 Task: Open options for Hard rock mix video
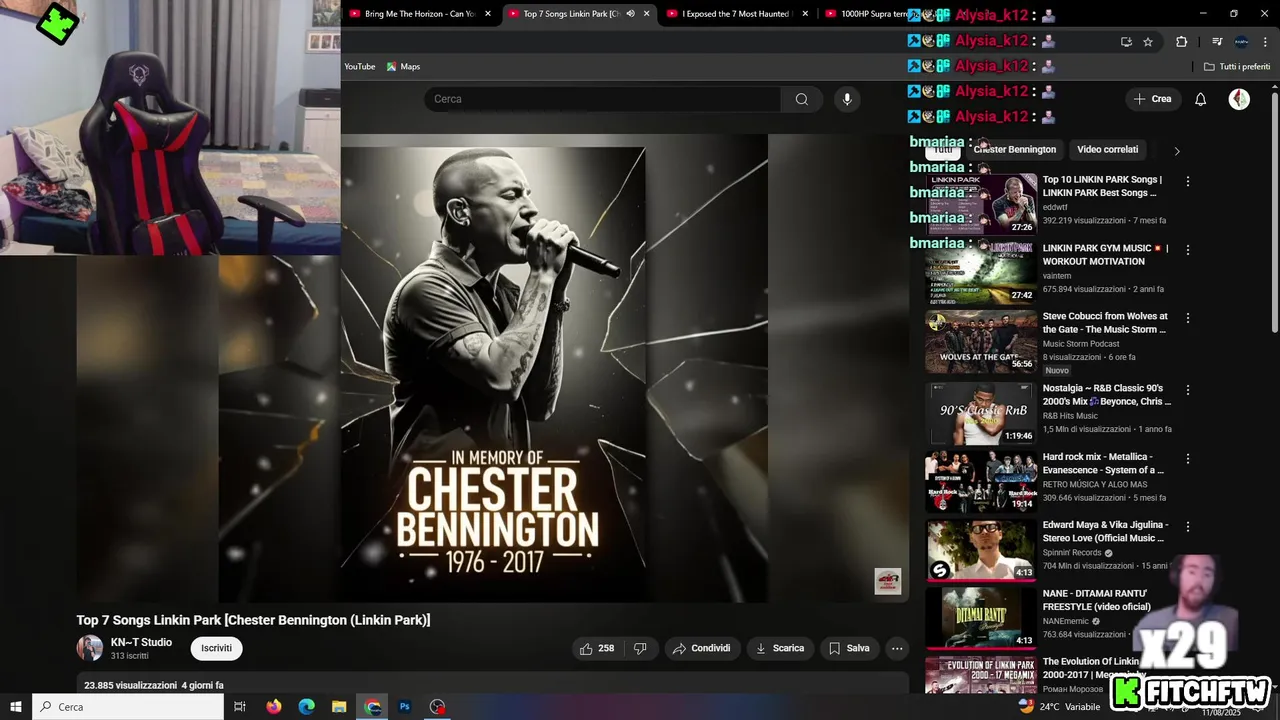(1188, 459)
